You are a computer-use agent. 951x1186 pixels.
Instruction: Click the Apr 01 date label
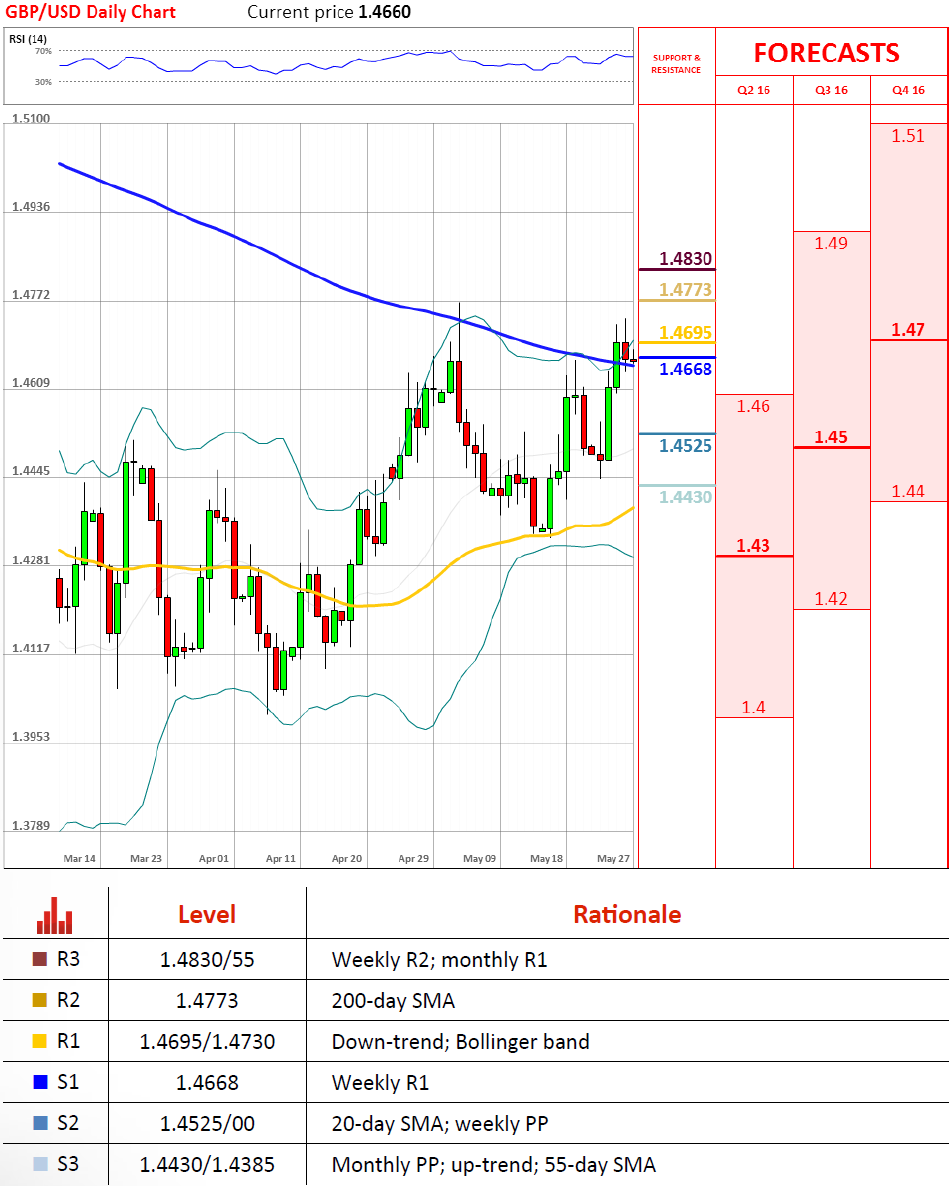coord(213,858)
